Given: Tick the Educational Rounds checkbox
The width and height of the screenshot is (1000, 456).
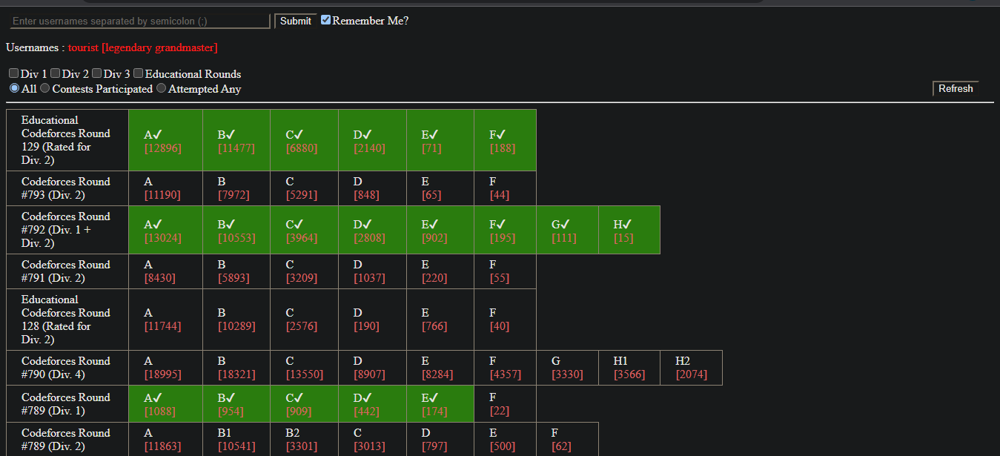Looking at the screenshot, I should (138, 74).
